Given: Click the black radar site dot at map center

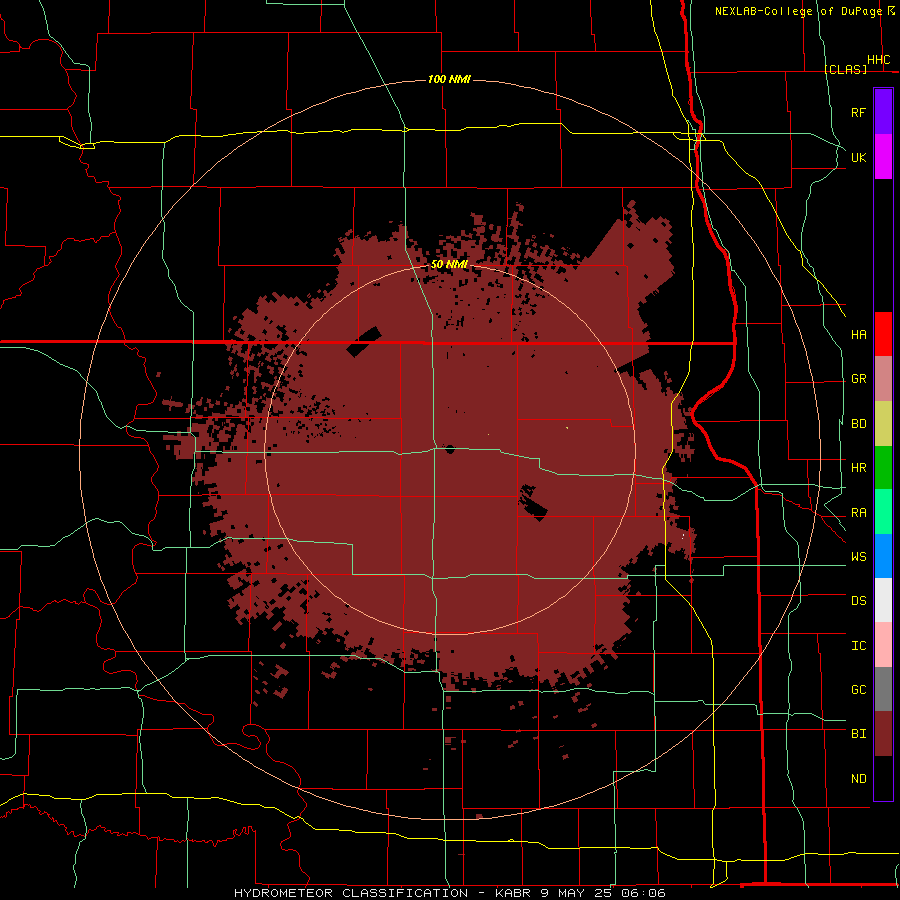Looking at the screenshot, I should [x=450, y=449].
